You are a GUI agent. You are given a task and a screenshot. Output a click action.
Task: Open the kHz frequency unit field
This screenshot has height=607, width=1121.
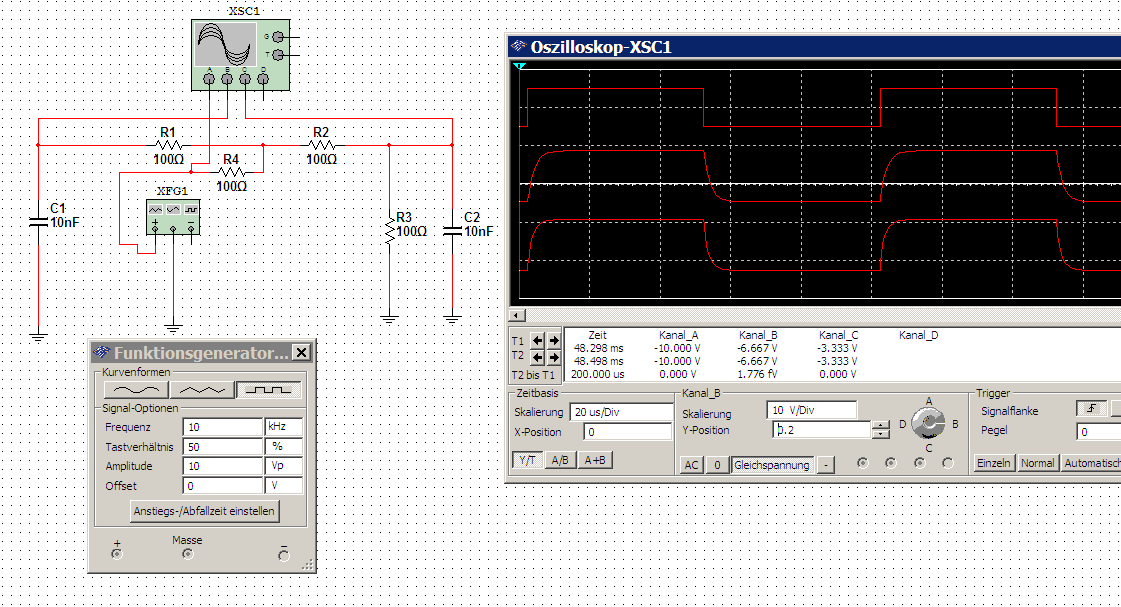284,427
